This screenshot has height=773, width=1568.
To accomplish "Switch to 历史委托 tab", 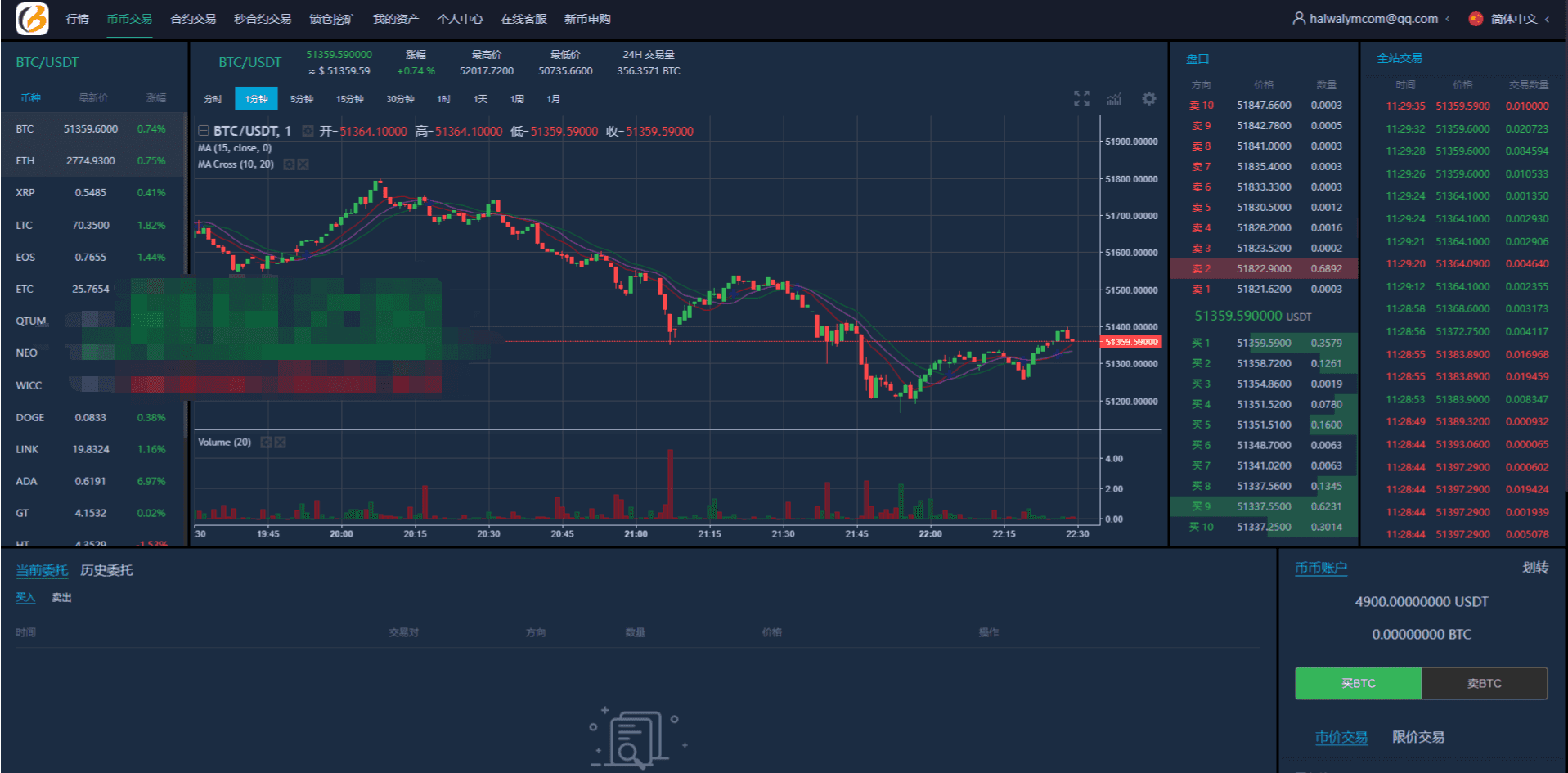I will point(106,570).
